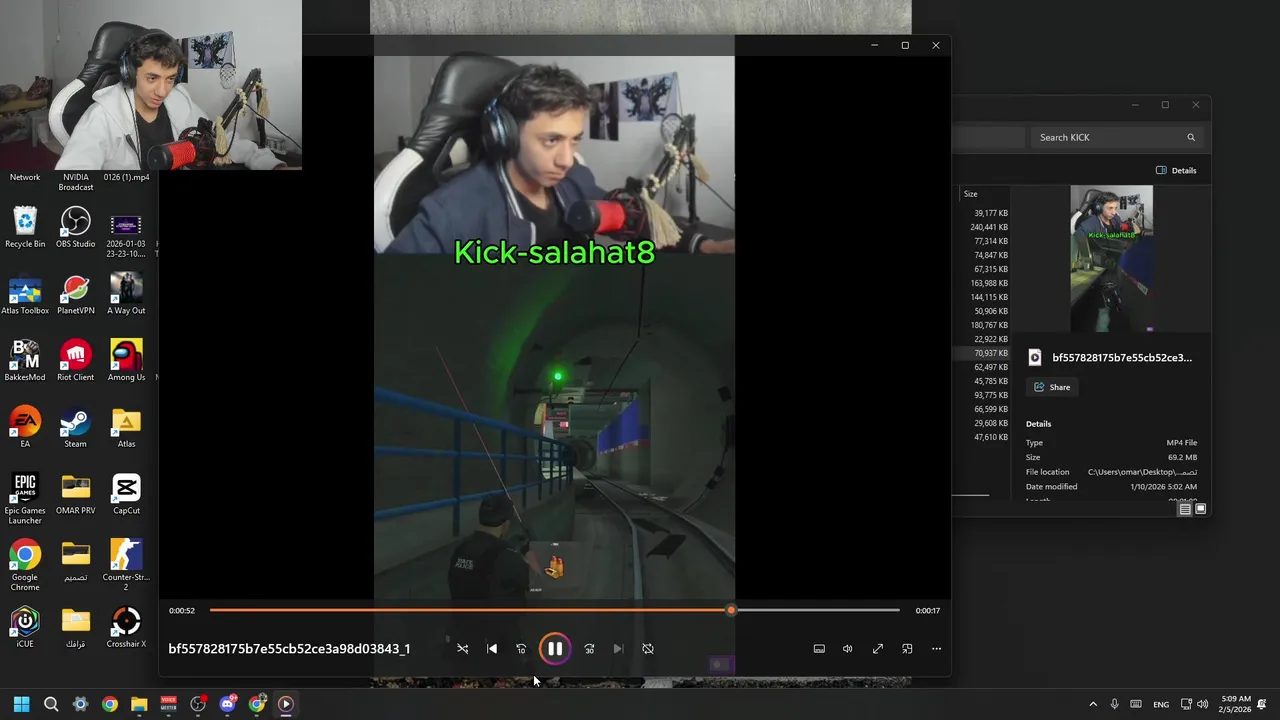Screen dimensions: 1280x720
Task: Open the BakkesMod desktop shortcut
Action: click(x=25, y=360)
